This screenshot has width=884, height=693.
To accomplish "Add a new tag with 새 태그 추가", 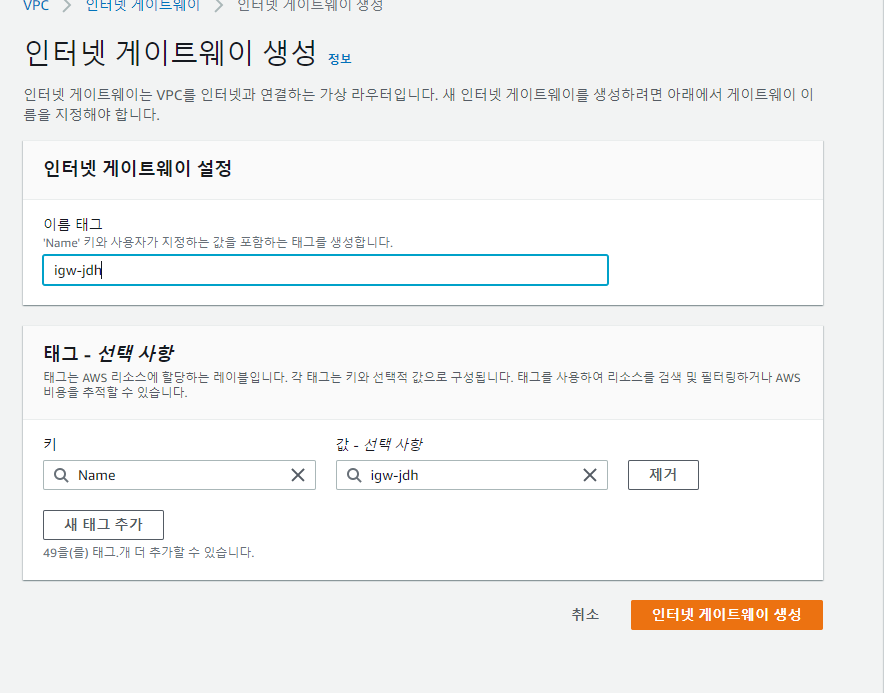I will pos(103,525).
